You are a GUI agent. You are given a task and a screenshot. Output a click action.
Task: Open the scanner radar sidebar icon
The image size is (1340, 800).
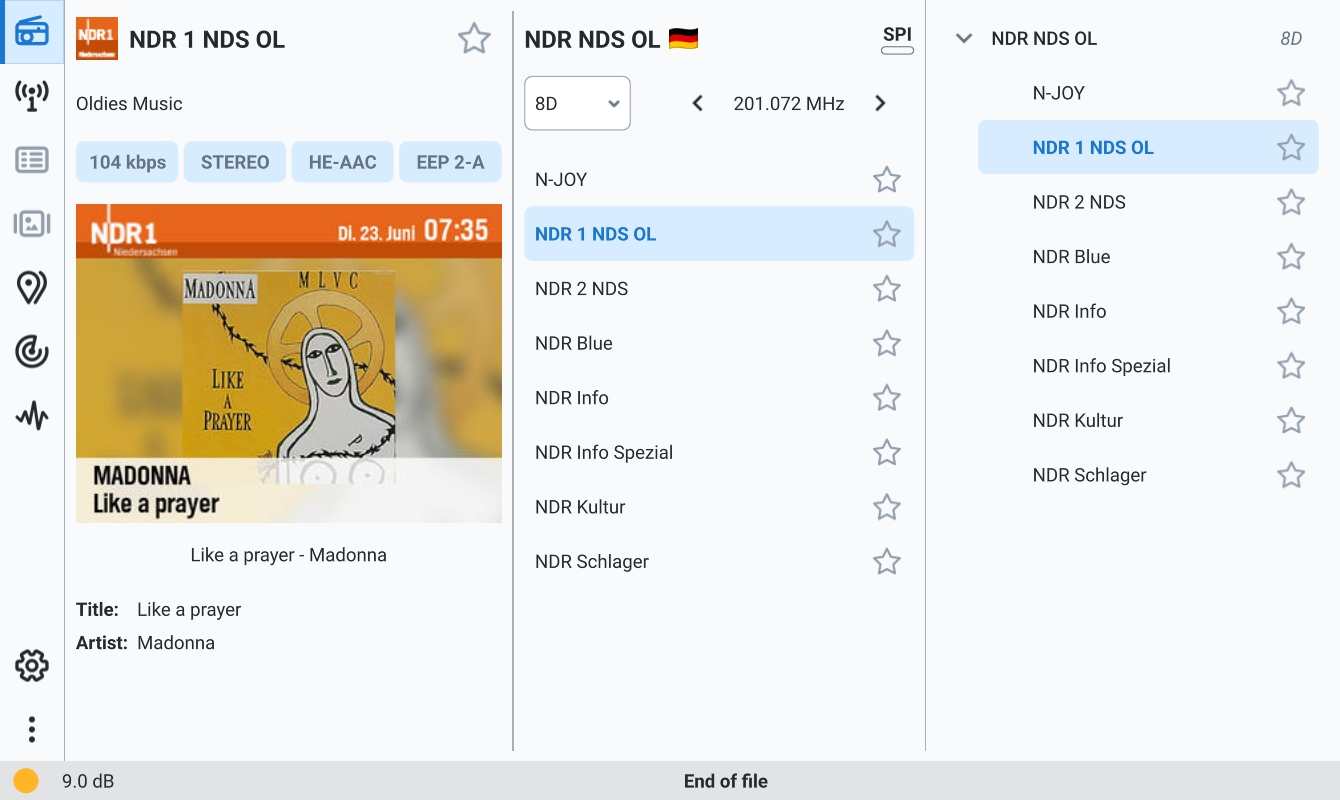pos(32,352)
